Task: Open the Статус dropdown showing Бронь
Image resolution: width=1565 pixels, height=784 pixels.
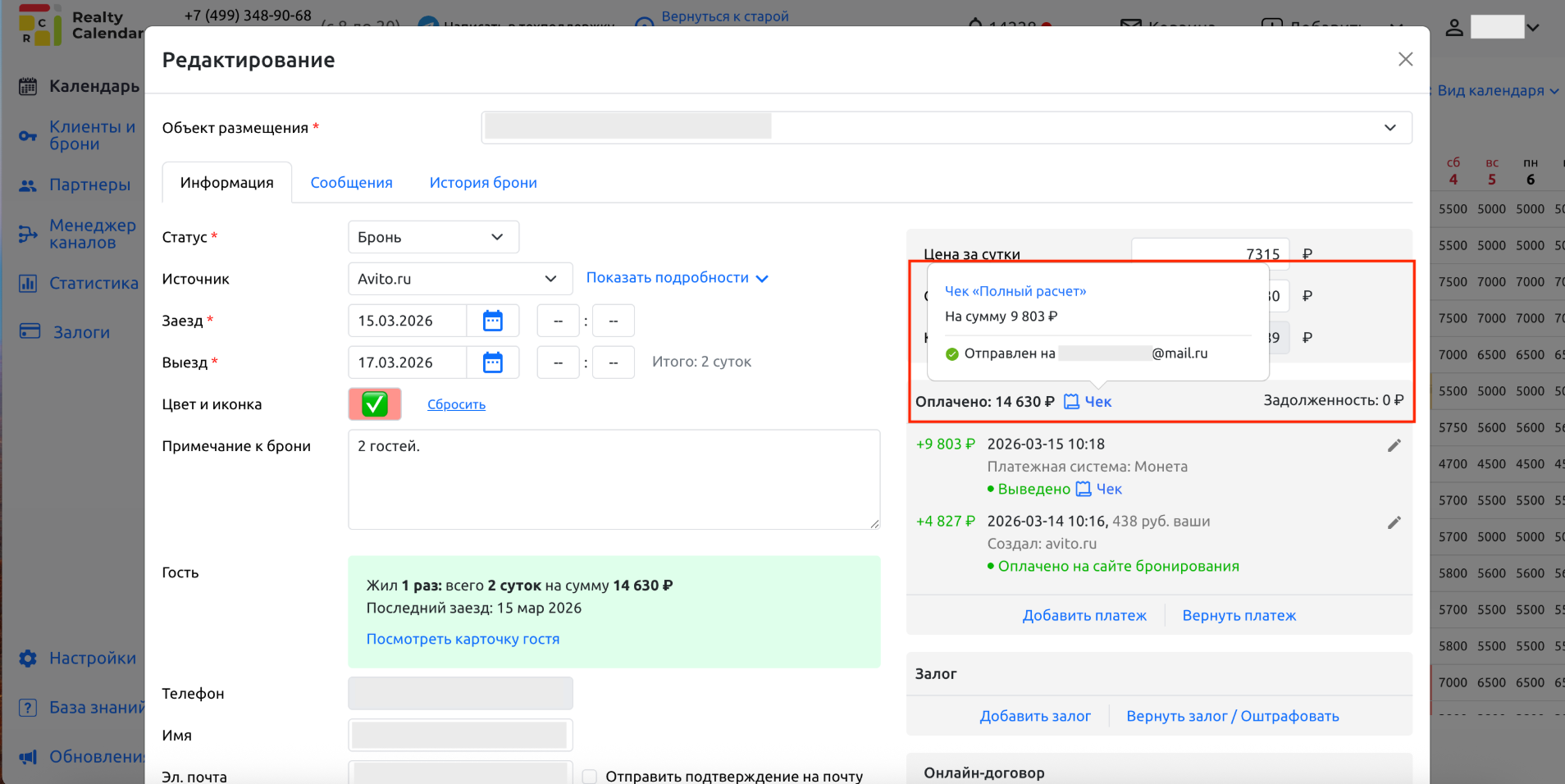Action: 433,237
